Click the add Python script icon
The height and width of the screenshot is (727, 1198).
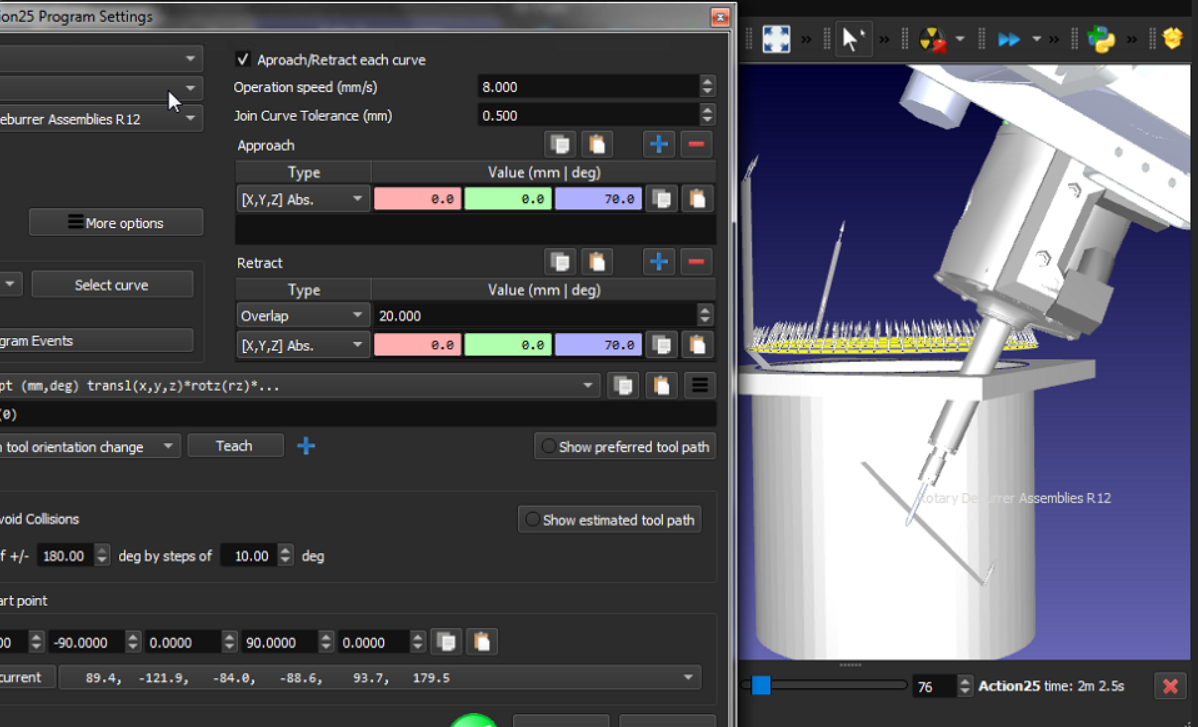(x=1101, y=39)
